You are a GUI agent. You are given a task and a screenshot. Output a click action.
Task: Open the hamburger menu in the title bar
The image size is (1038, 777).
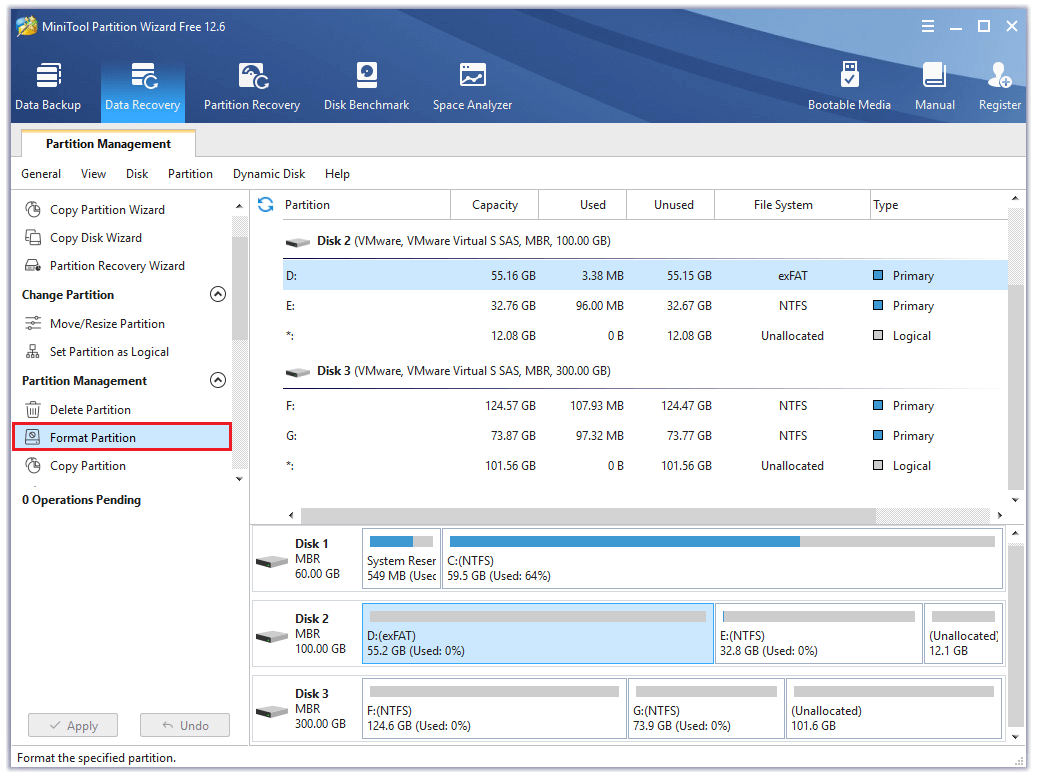[x=928, y=26]
